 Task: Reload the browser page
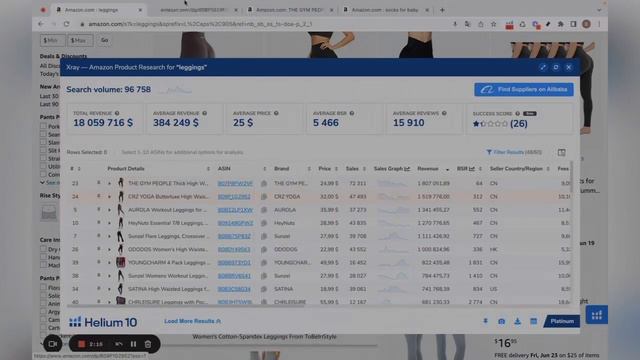[x=66, y=24]
